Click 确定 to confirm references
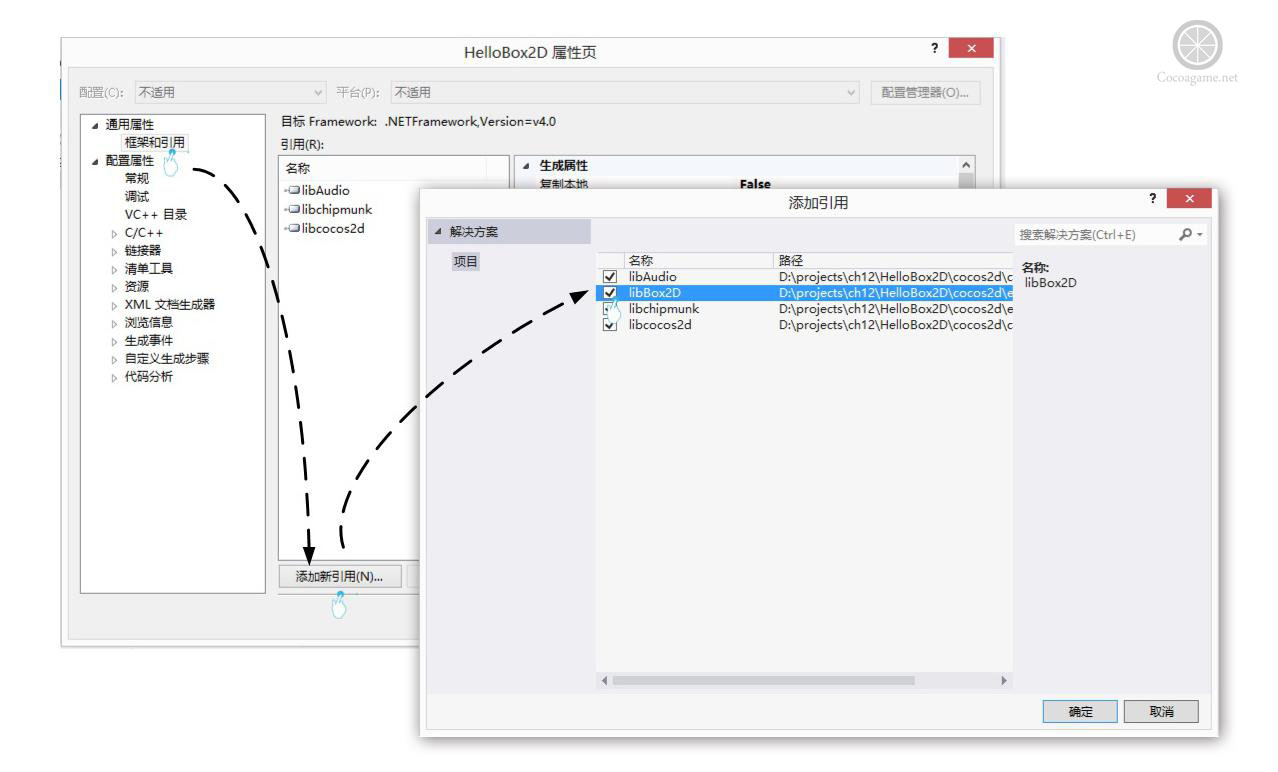The width and height of the screenshot is (1278, 772). tap(1078, 714)
